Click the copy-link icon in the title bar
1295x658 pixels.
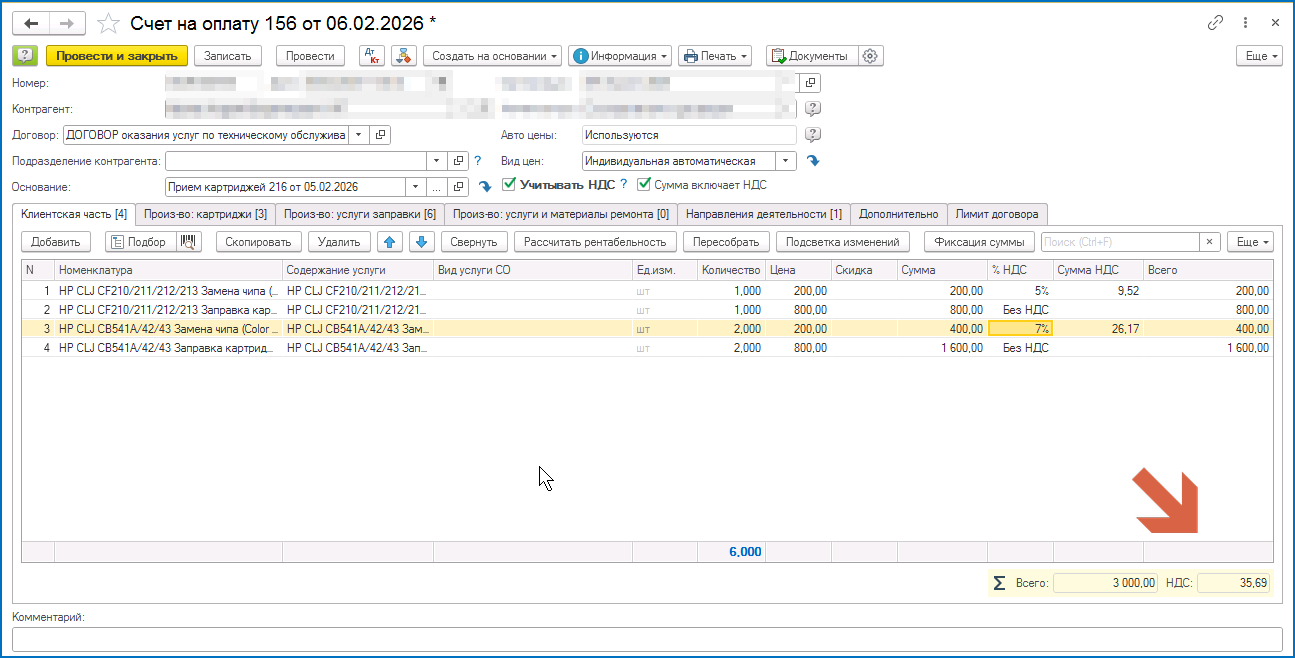point(1216,23)
